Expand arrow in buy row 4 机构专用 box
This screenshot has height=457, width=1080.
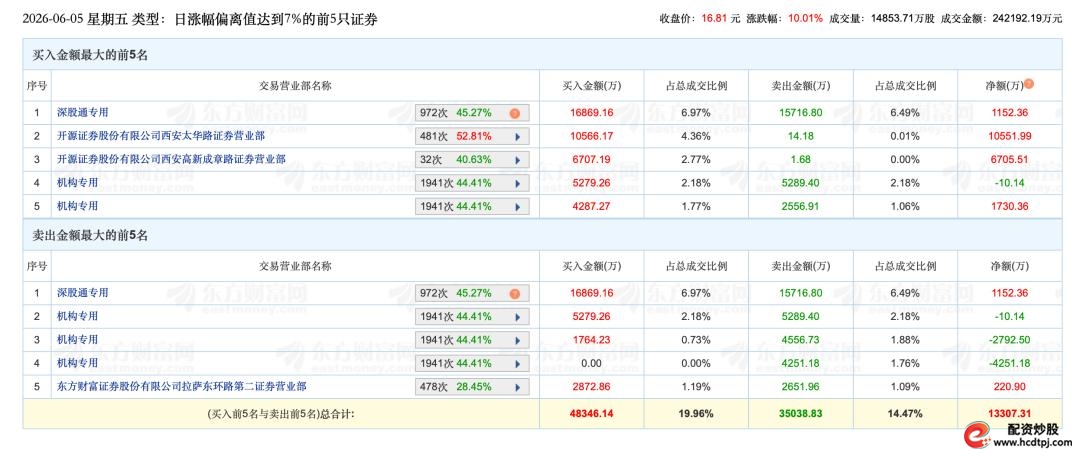(x=518, y=183)
